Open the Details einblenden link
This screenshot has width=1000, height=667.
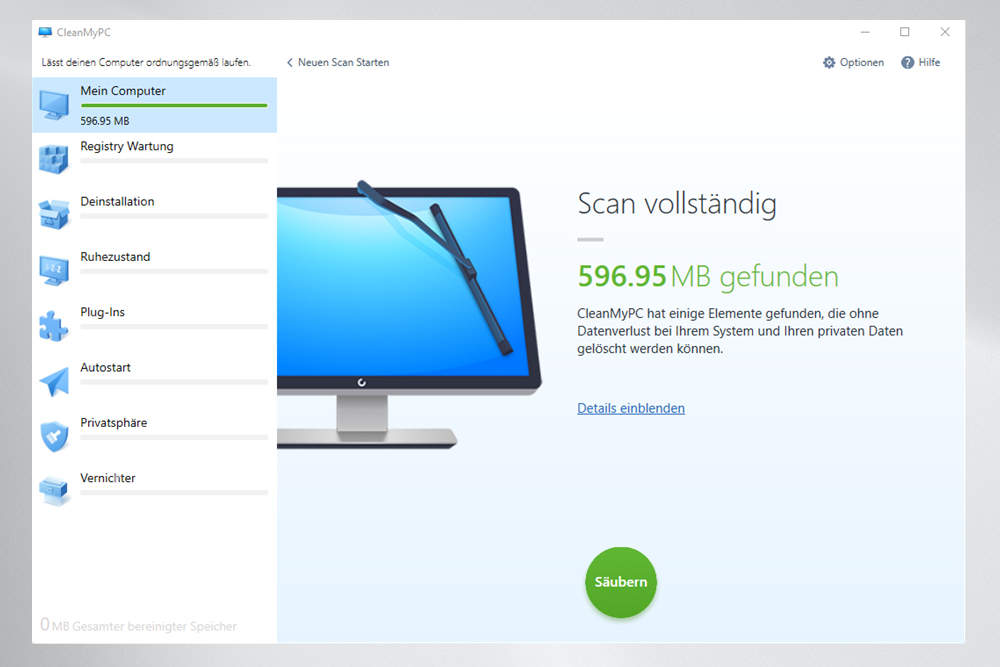pyautogui.click(x=631, y=408)
